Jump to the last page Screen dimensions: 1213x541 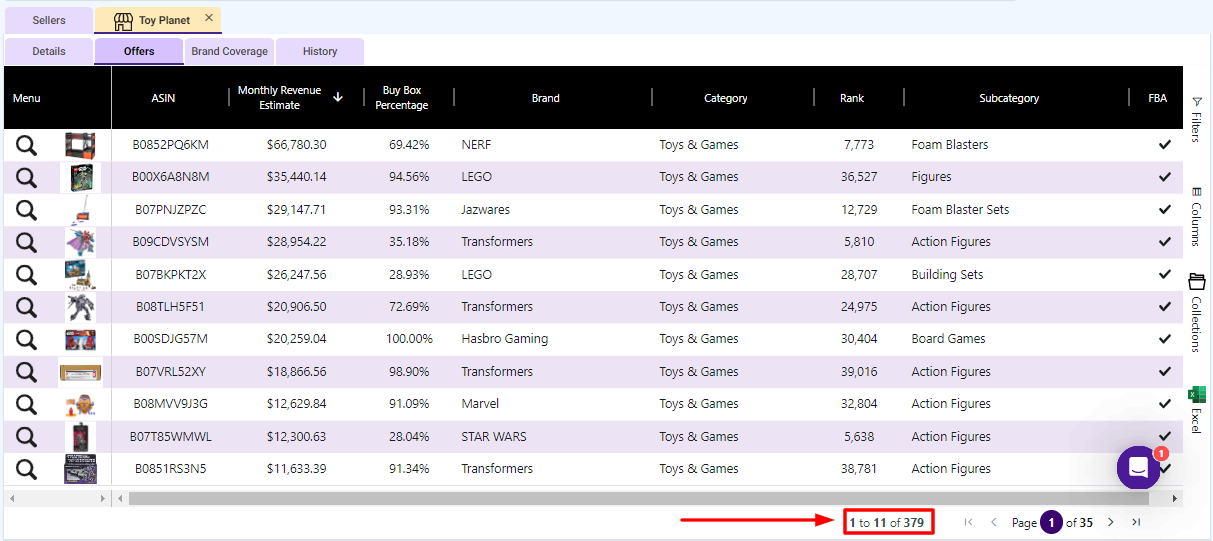(x=1136, y=522)
